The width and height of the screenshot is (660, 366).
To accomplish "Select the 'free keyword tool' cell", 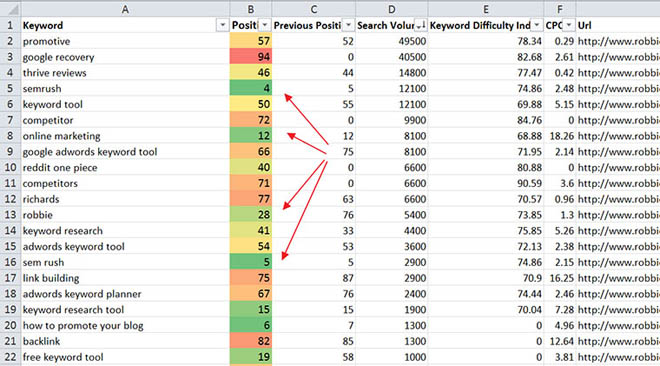I will point(125,357).
